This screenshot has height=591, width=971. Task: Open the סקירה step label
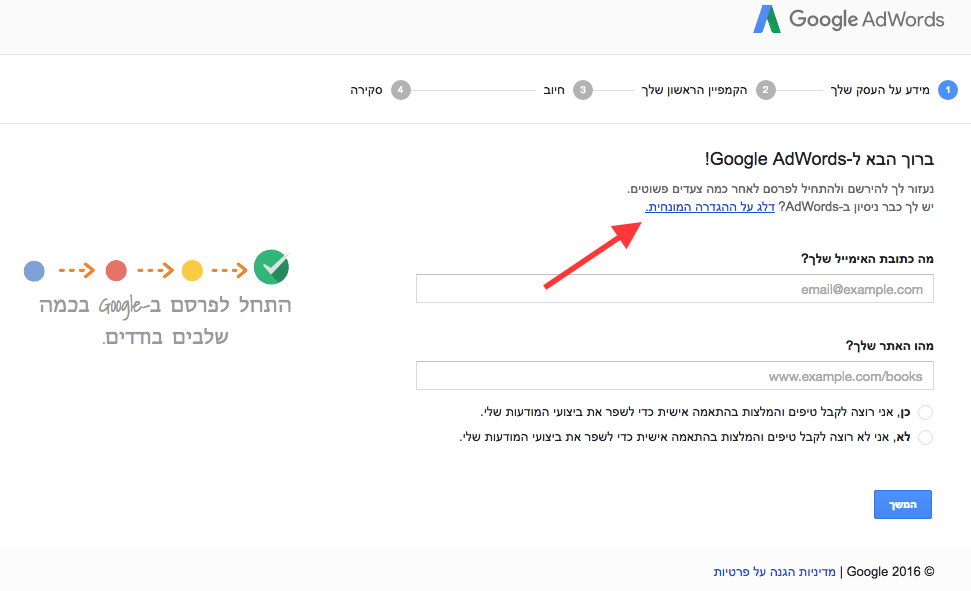366,90
